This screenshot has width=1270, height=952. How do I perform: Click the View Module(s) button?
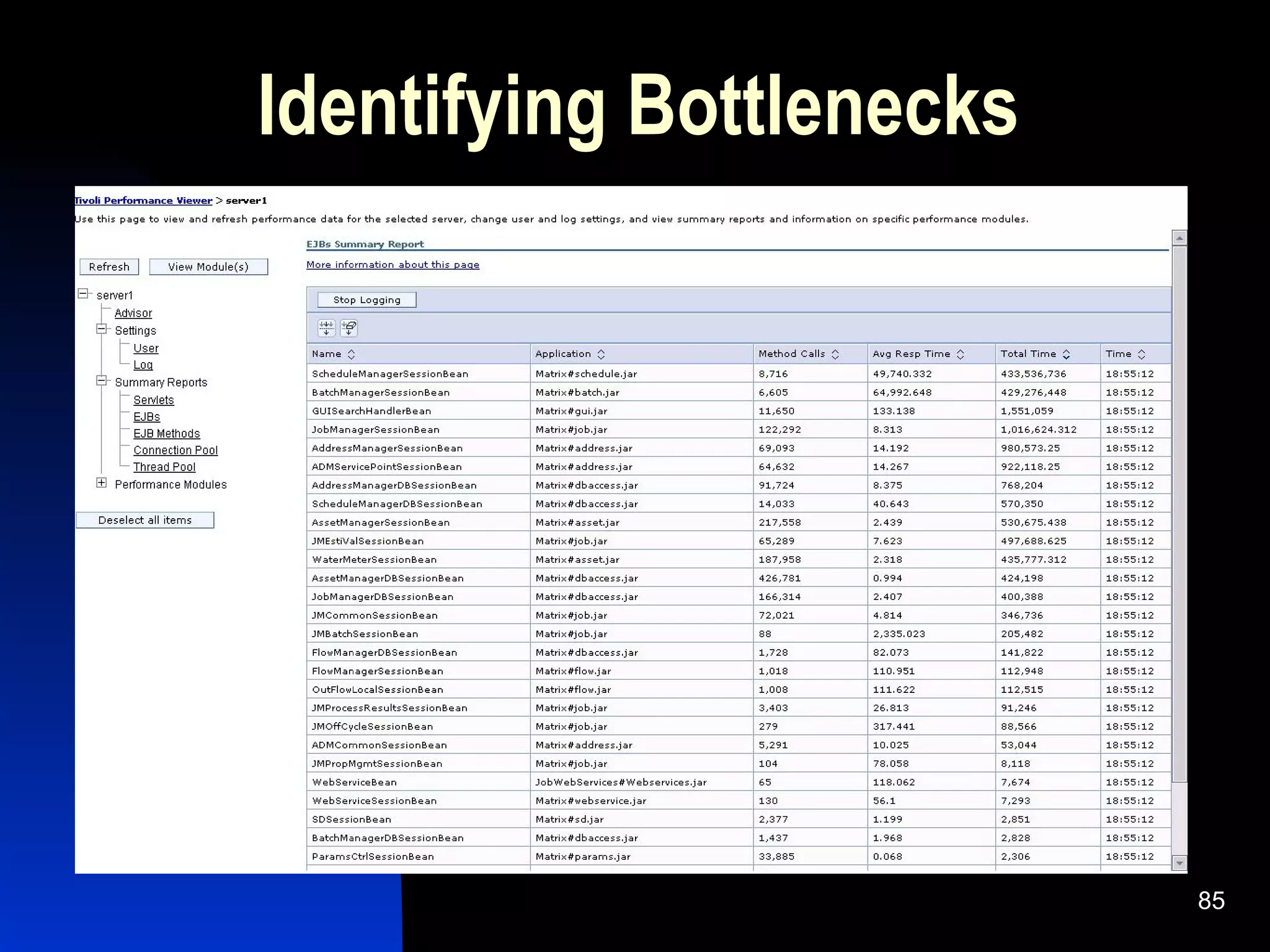[208, 267]
